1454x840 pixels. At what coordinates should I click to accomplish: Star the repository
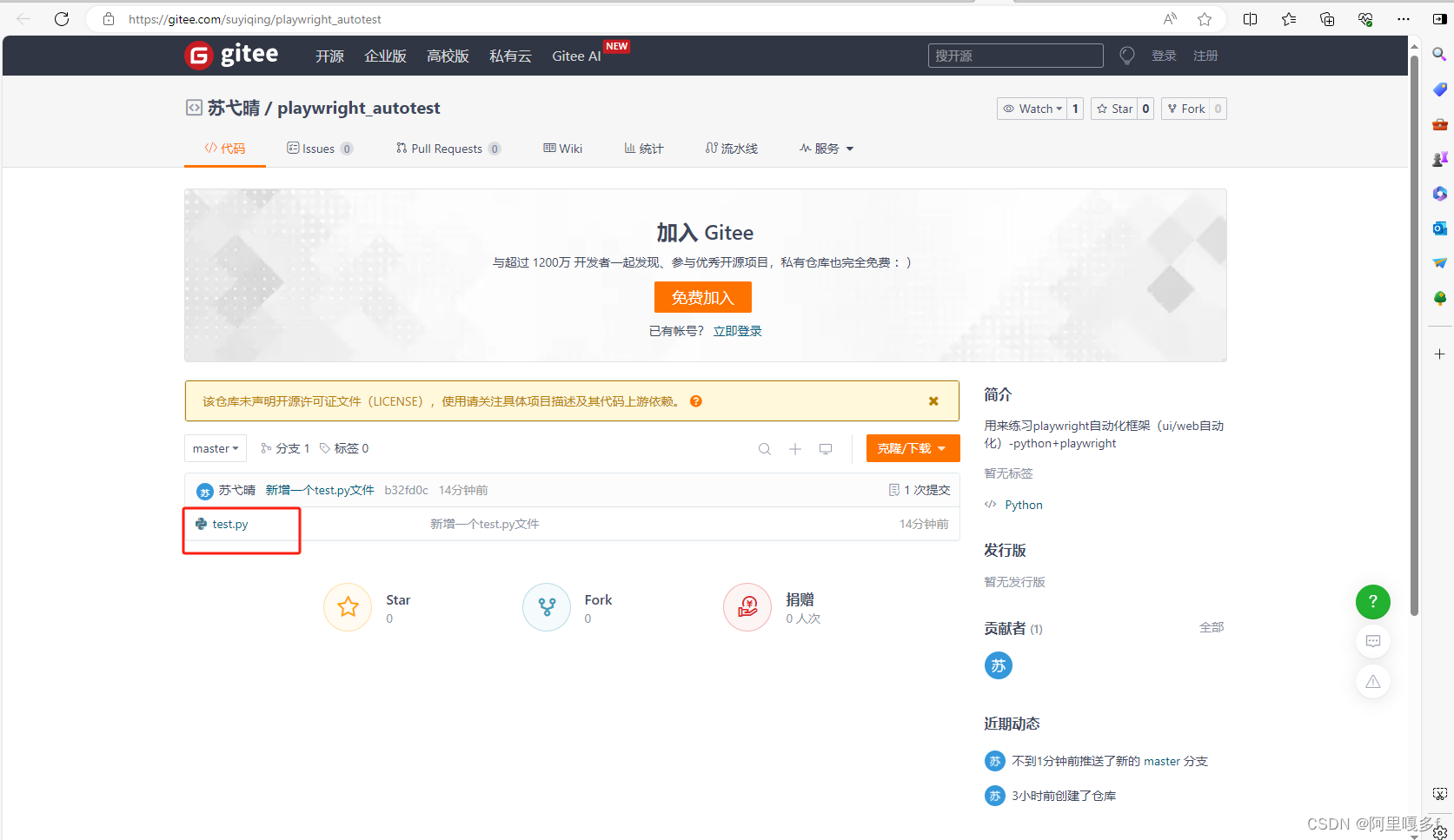pos(1114,109)
